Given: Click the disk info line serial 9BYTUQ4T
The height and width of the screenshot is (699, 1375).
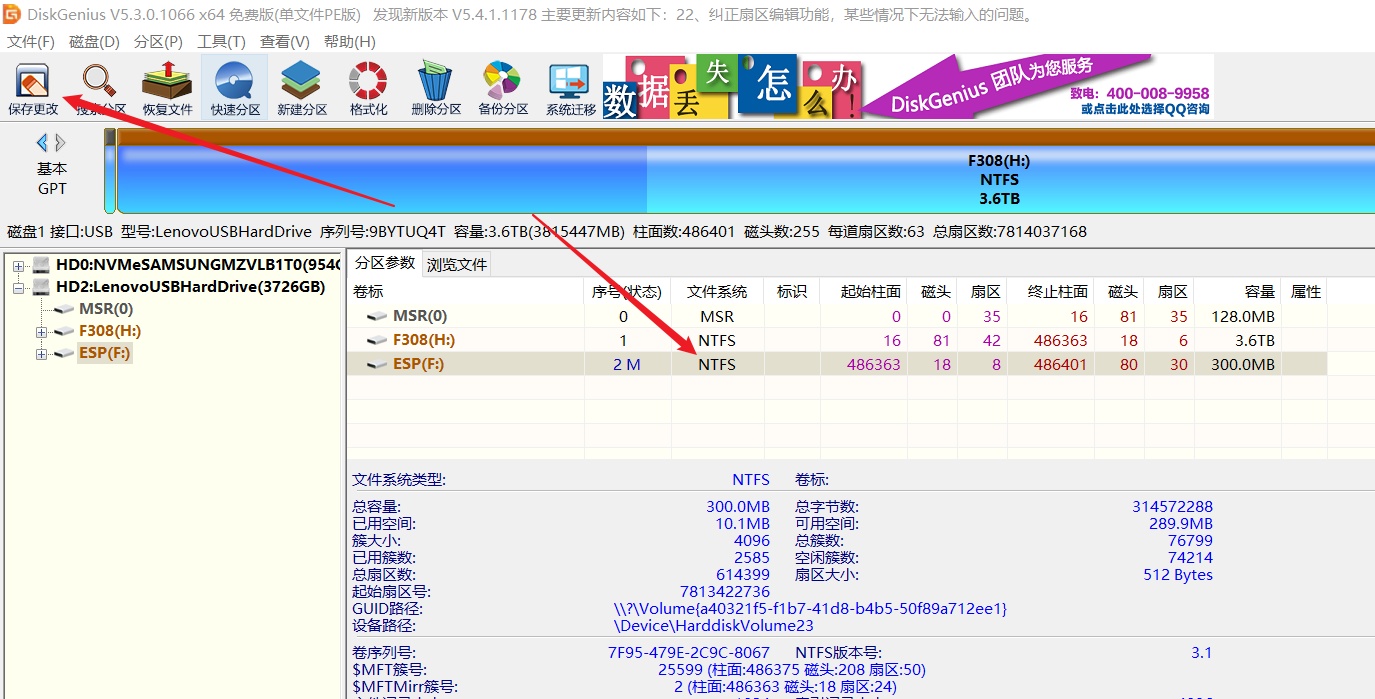Looking at the screenshot, I should pos(383,232).
